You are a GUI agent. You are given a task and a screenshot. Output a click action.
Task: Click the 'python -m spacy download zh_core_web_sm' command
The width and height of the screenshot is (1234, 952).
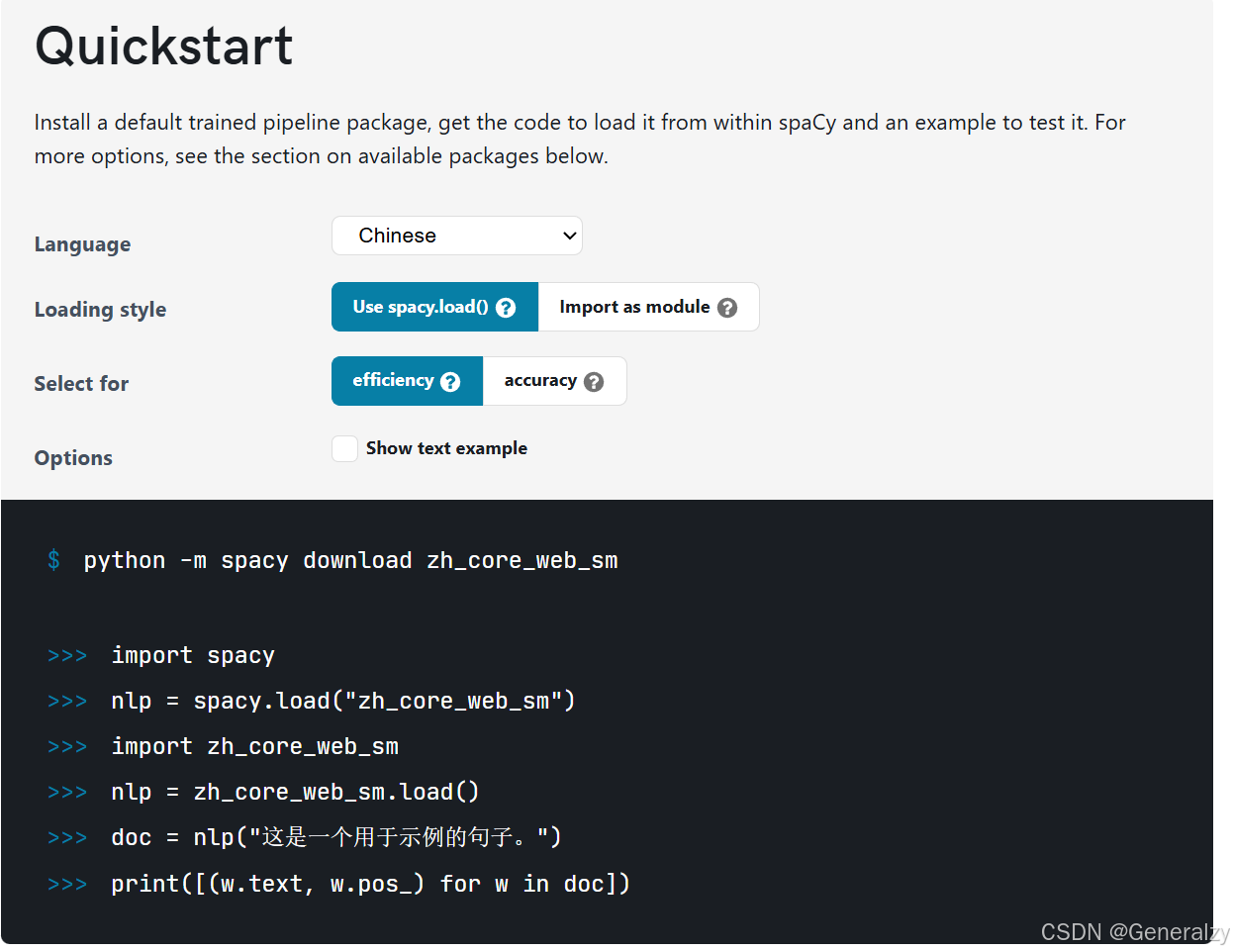[x=350, y=560]
